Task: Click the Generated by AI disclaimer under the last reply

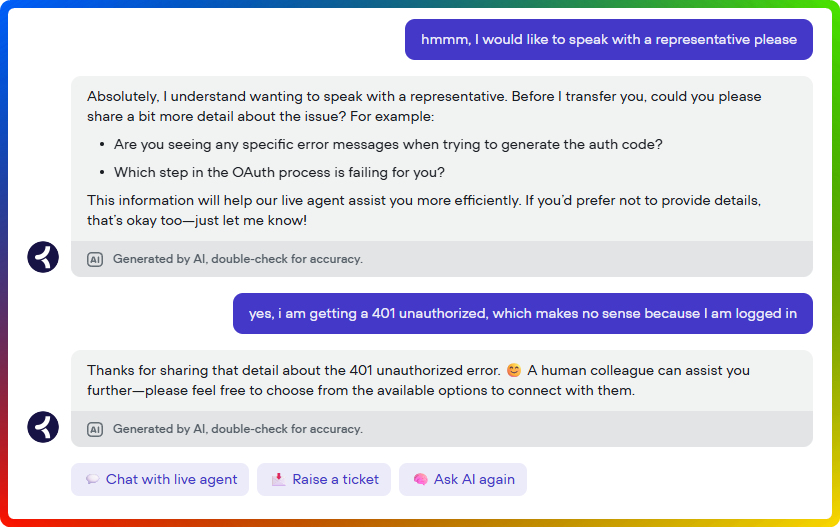Action: coord(238,429)
